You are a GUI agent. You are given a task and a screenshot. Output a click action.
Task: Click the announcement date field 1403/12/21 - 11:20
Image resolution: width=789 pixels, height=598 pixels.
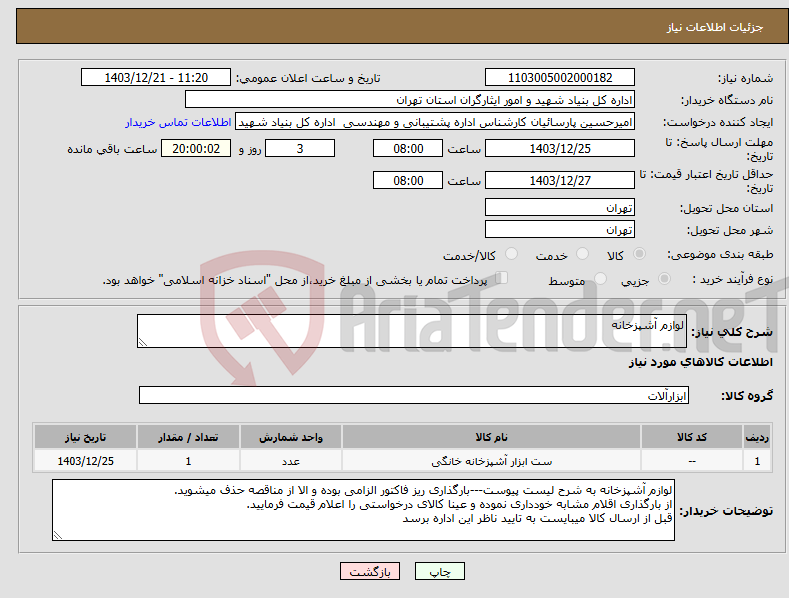(156, 78)
